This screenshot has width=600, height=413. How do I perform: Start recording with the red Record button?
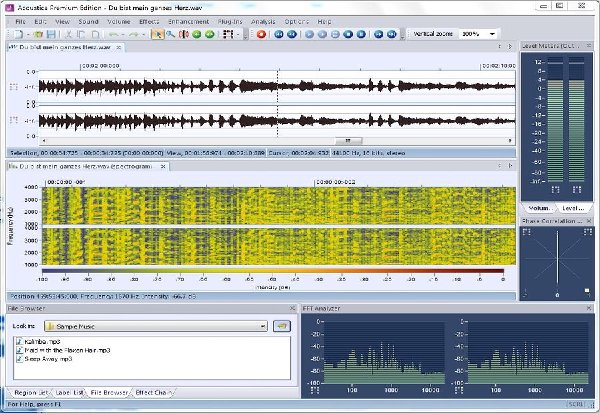coord(261,34)
